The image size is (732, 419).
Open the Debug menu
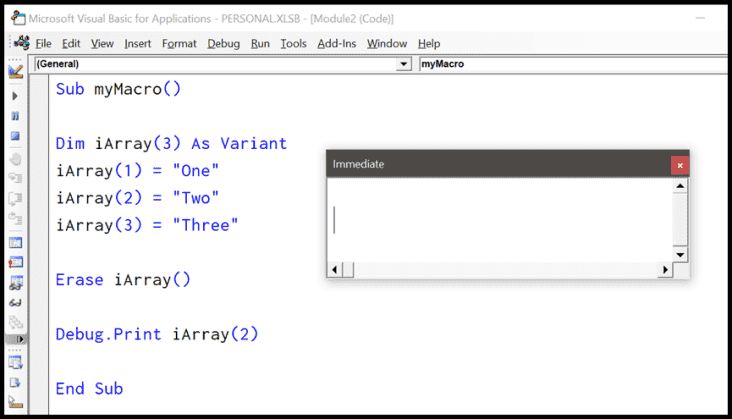225,44
